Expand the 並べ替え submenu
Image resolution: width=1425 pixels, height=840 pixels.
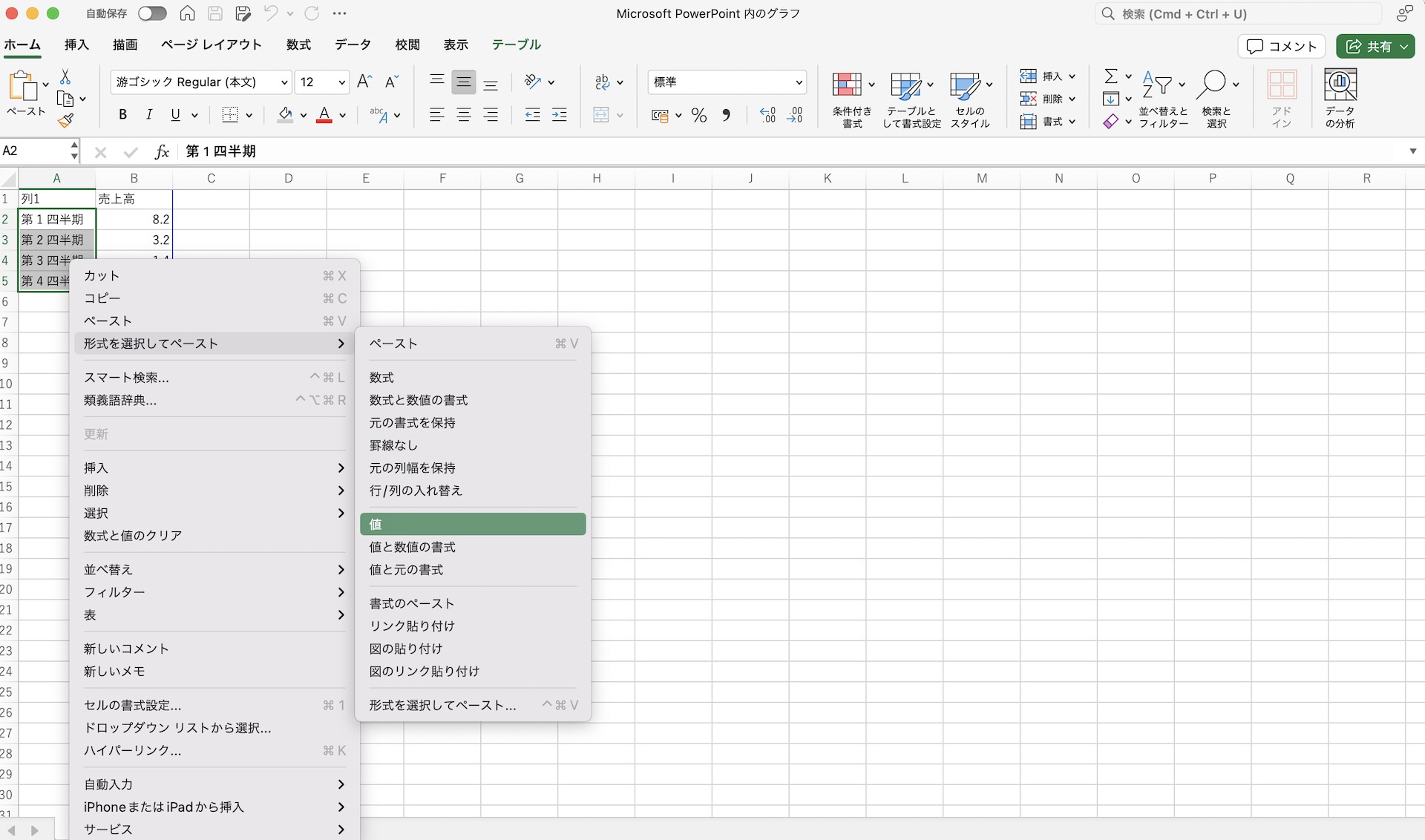(x=214, y=569)
